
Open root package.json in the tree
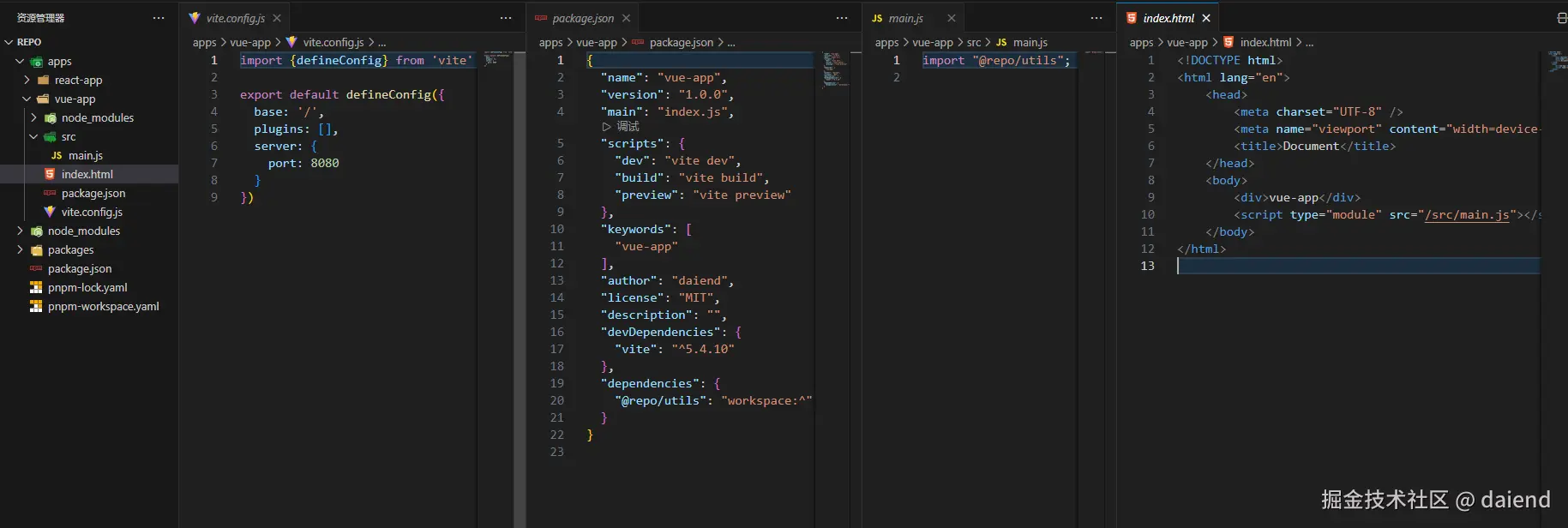click(80, 268)
